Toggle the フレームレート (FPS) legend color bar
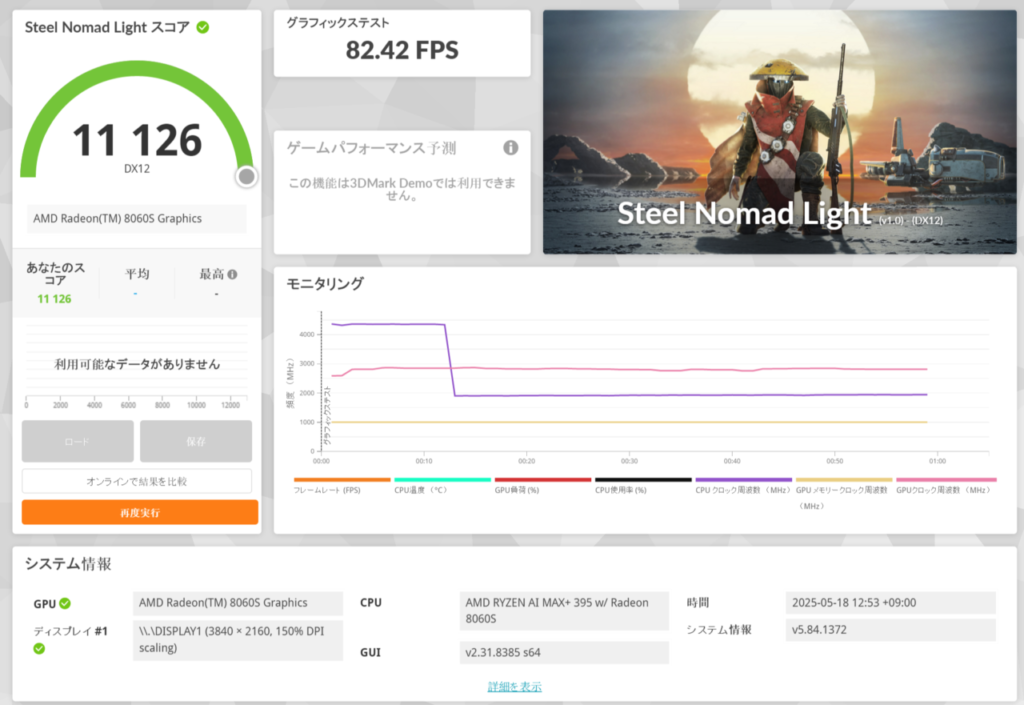1024x705 pixels. tap(342, 480)
